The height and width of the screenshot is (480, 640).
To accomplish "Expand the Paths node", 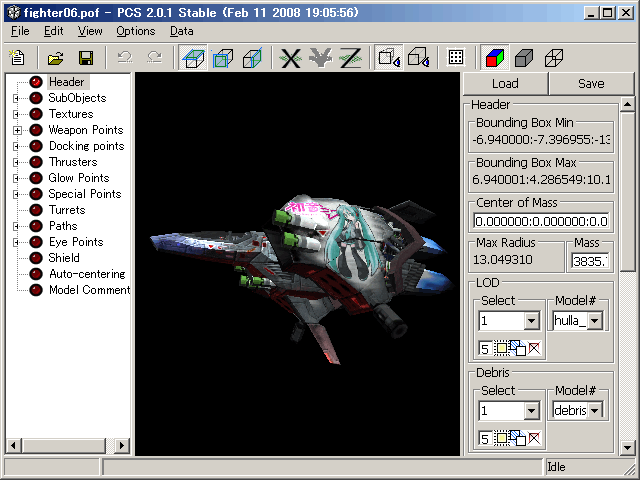I will point(17,226).
